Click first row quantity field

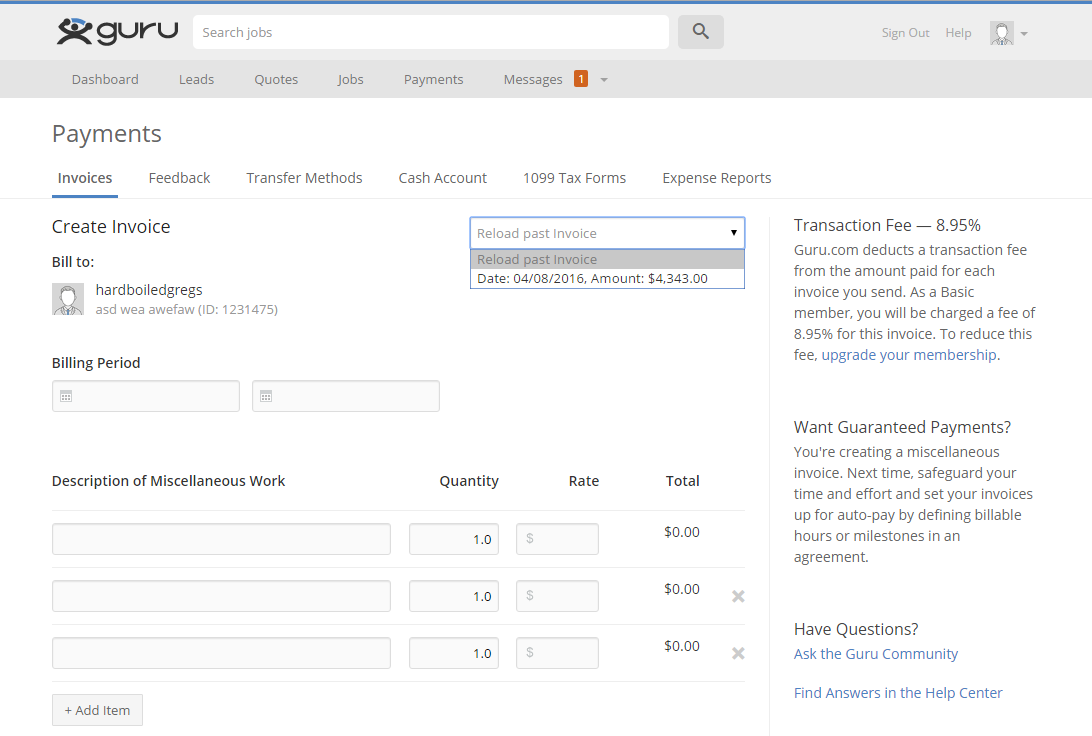(454, 539)
